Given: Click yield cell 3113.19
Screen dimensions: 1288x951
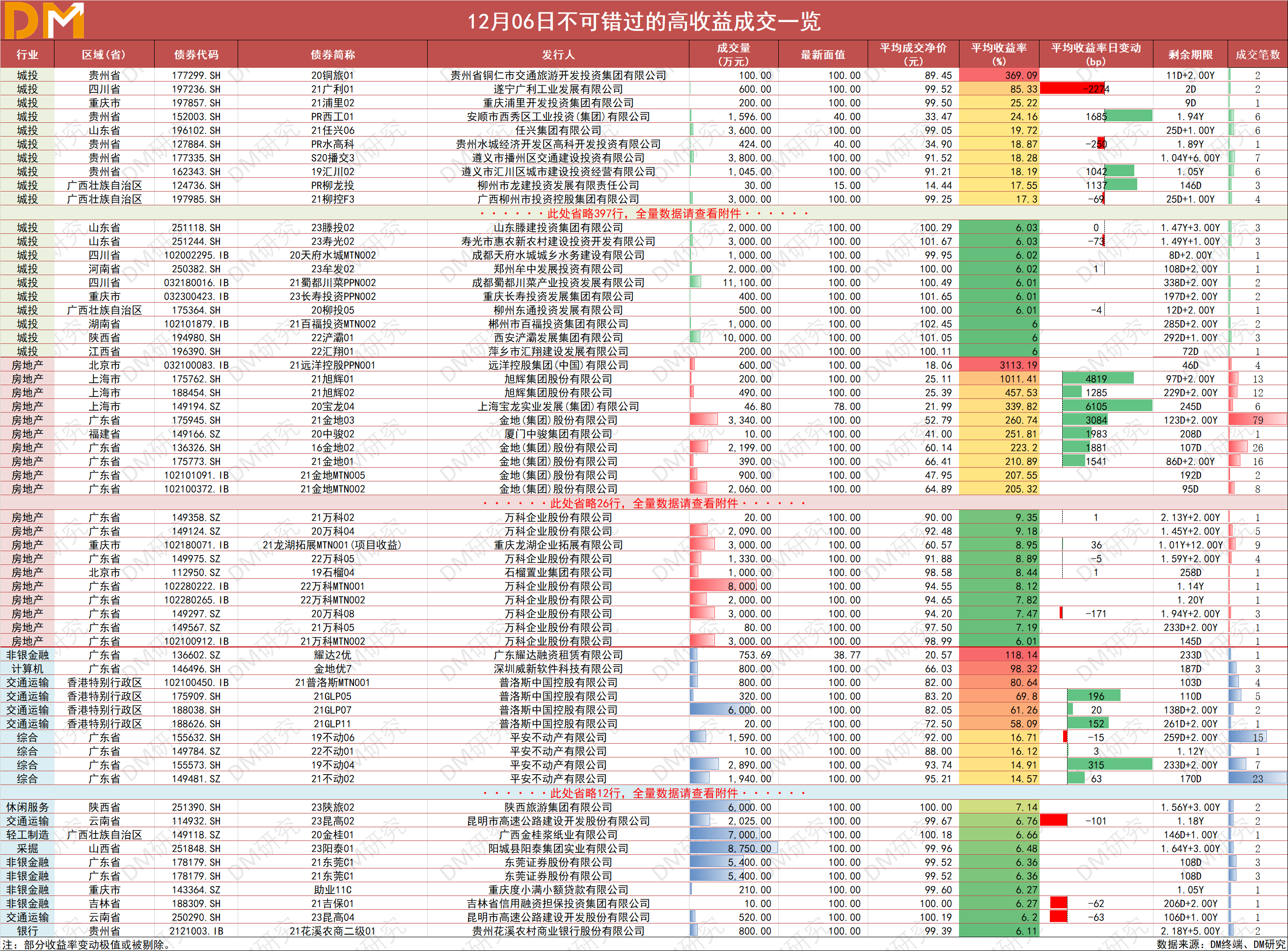Looking at the screenshot, I should click(999, 365).
